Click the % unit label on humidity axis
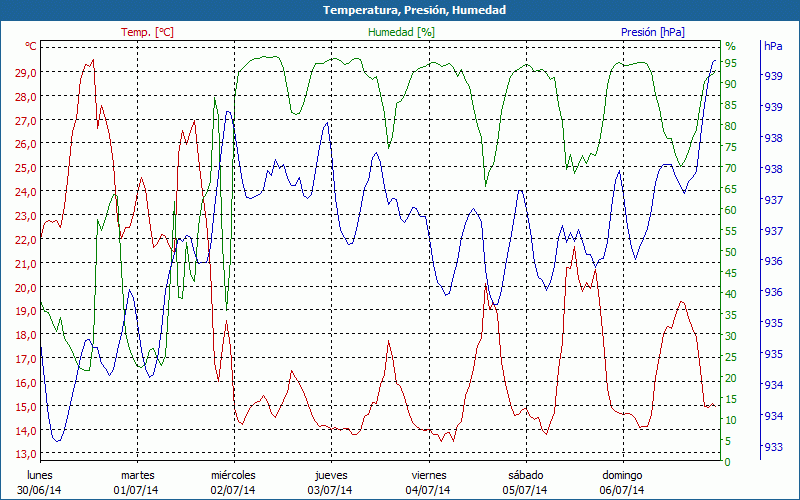This screenshot has height=500, width=800. tap(730, 46)
